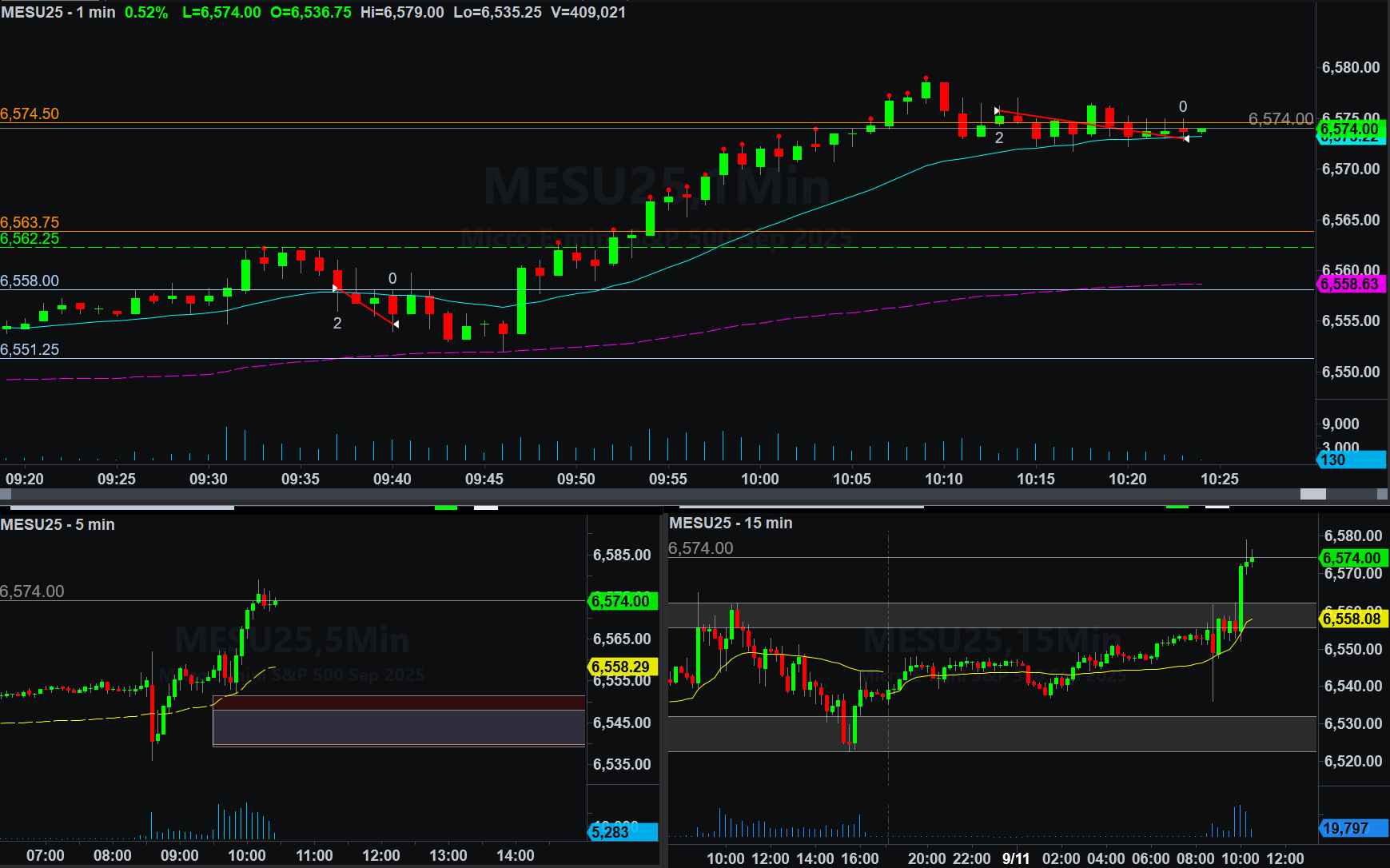Click the orange 6,574.50 level label

pyautogui.click(x=30, y=113)
